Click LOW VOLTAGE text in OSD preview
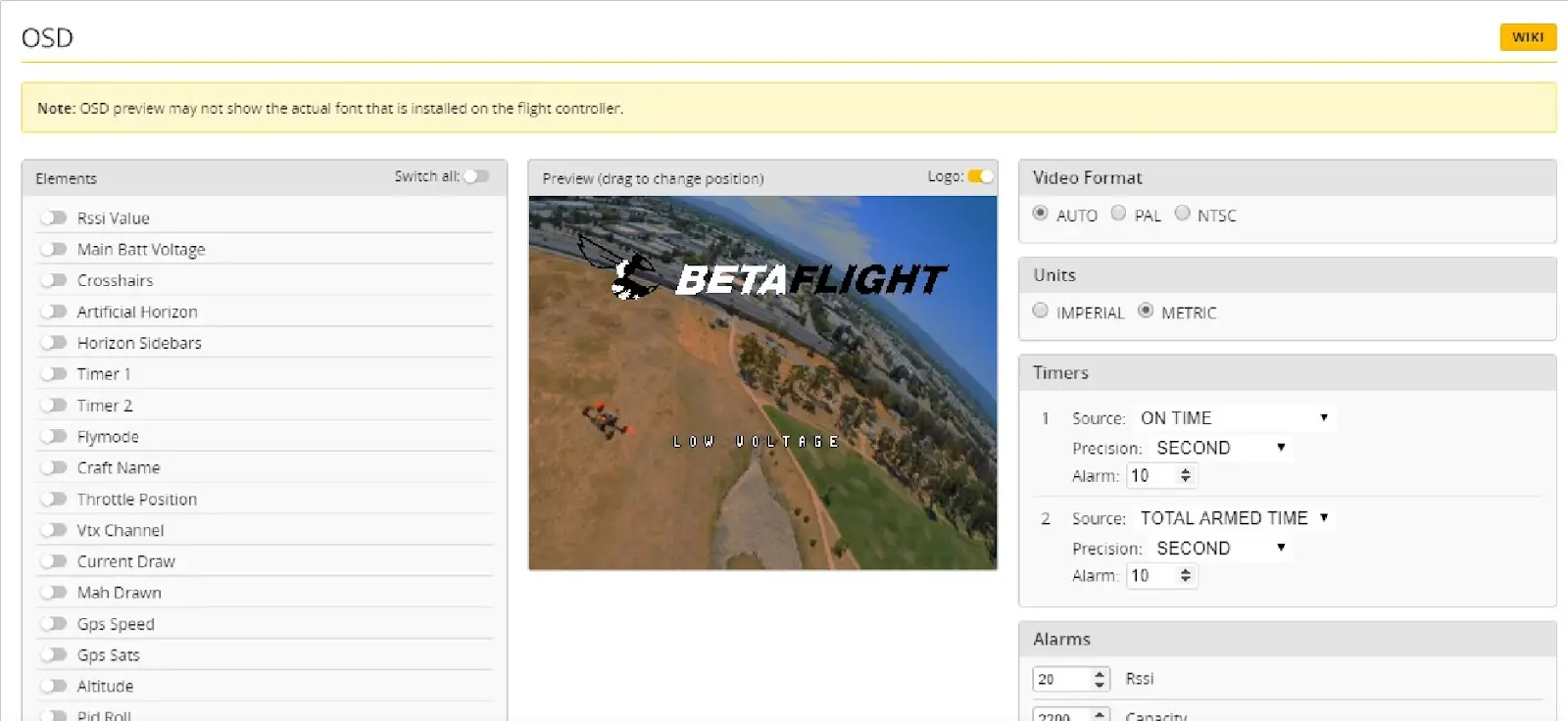Image resolution: width=1568 pixels, height=721 pixels. 756,442
